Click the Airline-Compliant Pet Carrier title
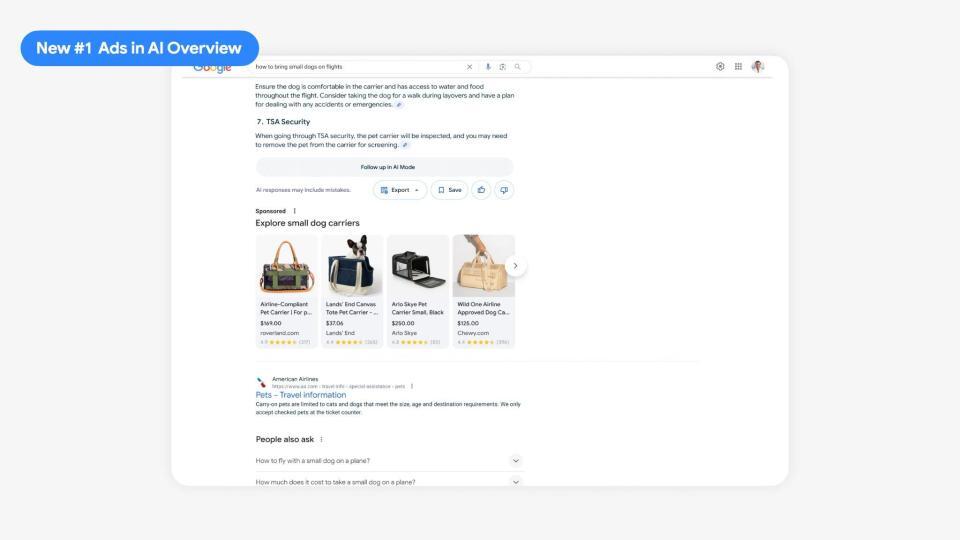Screen dimensions: 960x540 coord(286,308)
